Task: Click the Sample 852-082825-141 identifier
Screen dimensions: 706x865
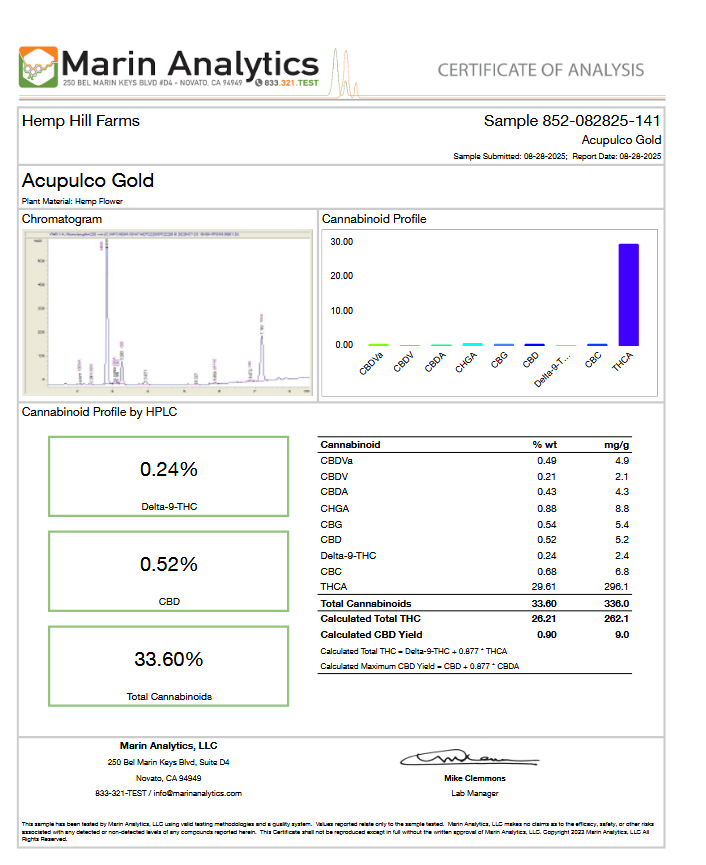Action: (x=572, y=121)
